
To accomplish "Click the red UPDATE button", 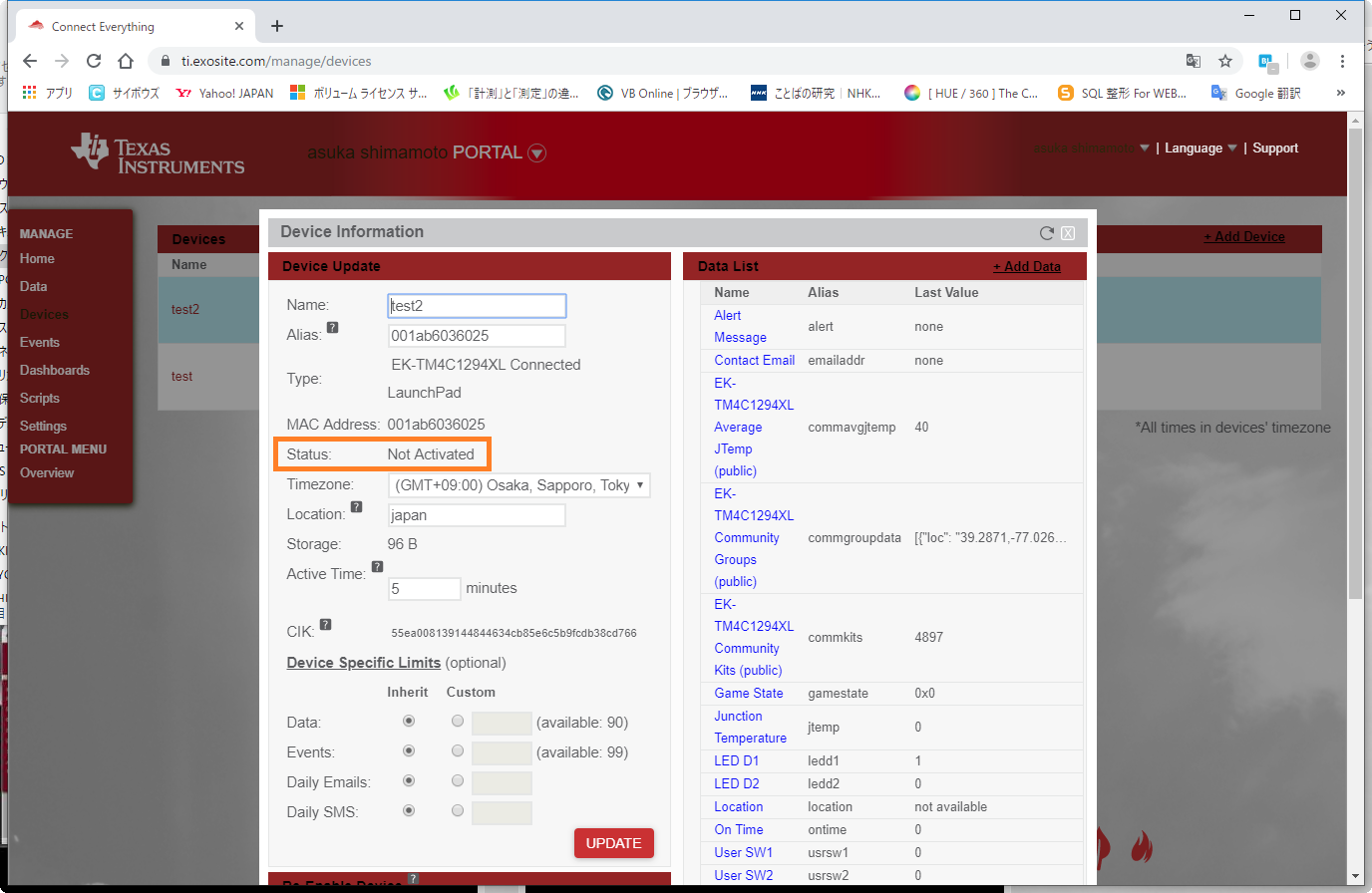I will coord(614,843).
